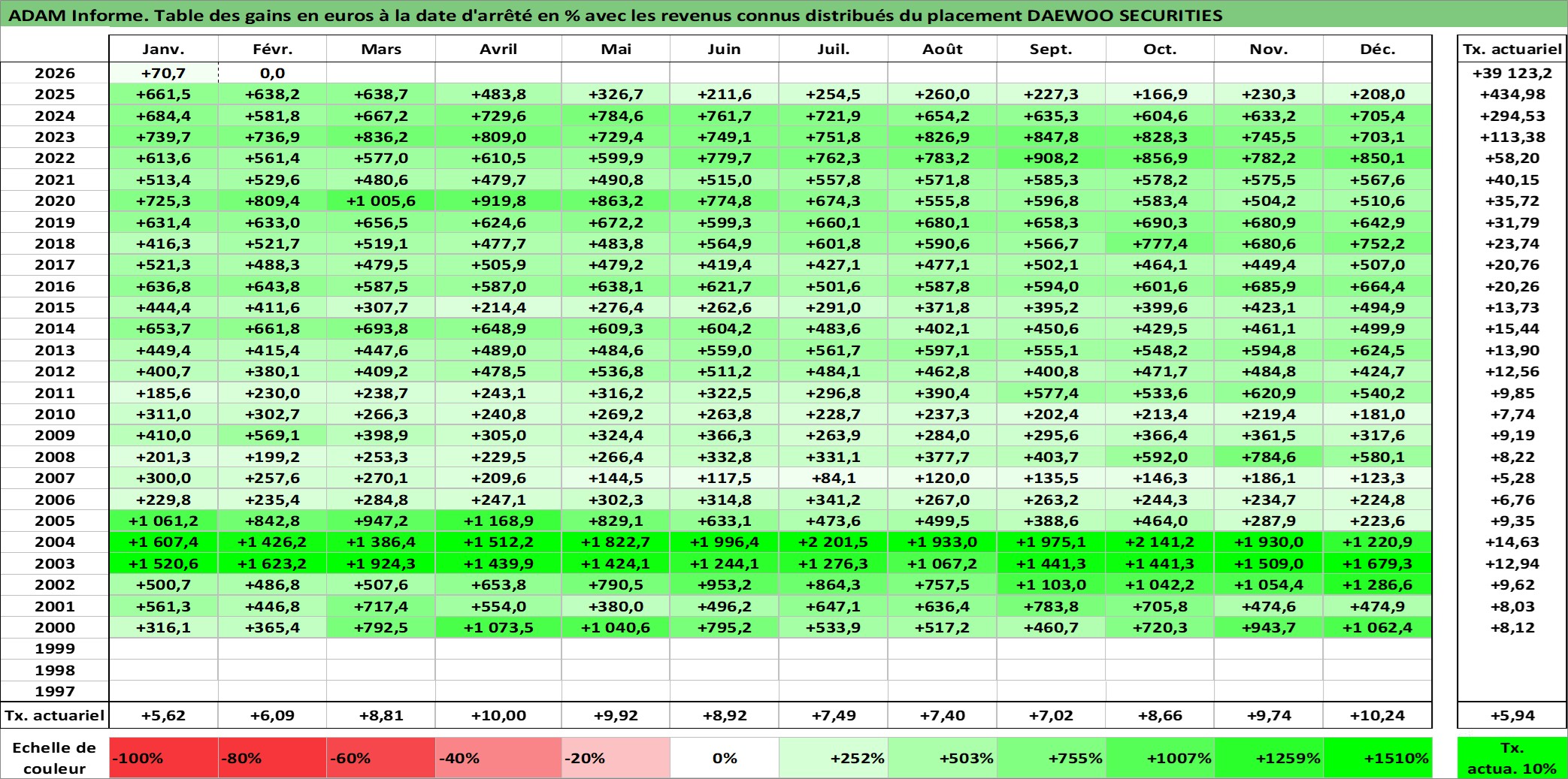
Task: Select the cell showing +1 005,6
Action: pyautogui.click(x=381, y=201)
